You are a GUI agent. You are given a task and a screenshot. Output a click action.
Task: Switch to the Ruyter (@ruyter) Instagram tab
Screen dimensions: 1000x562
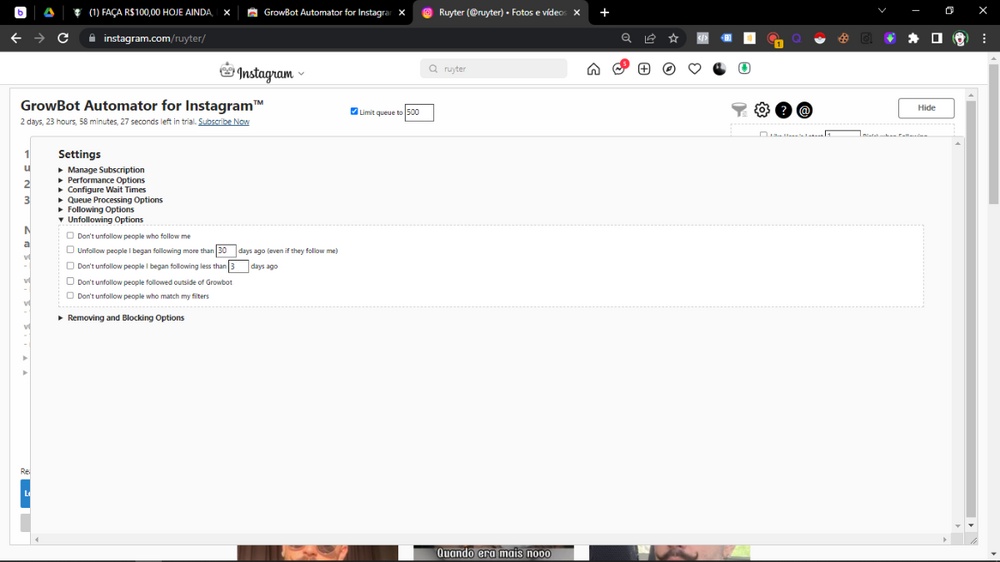[x=501, y=13]
